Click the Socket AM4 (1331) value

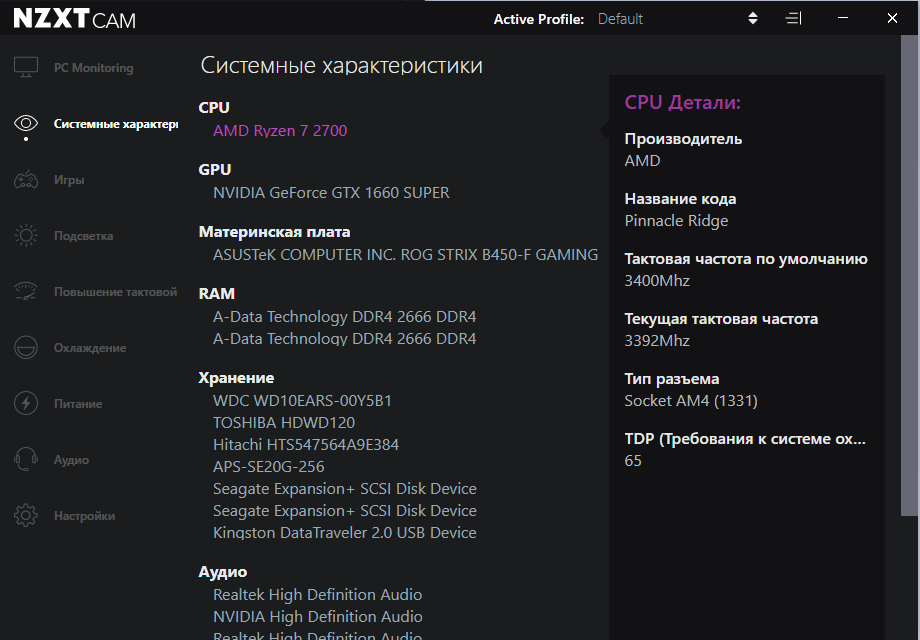[x=691, y=401]
